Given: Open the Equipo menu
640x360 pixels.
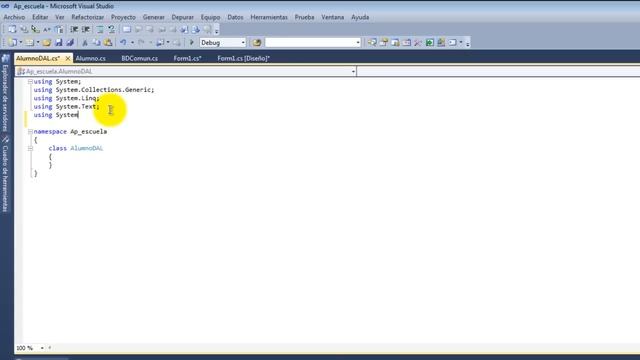Looking at the screenshot, I should [210, 17].
